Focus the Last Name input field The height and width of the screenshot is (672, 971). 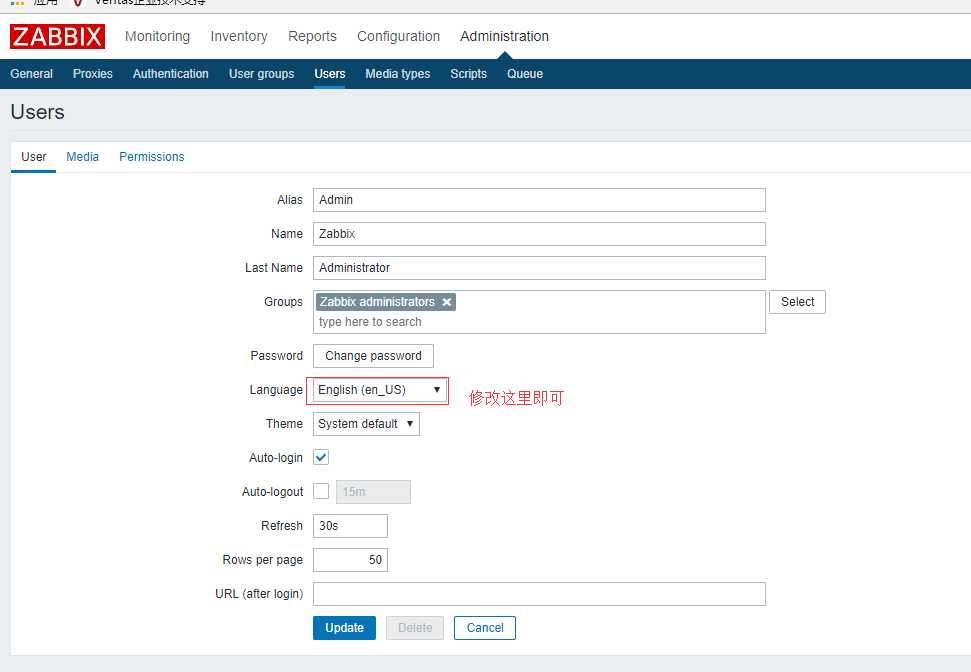coord(539,268)
